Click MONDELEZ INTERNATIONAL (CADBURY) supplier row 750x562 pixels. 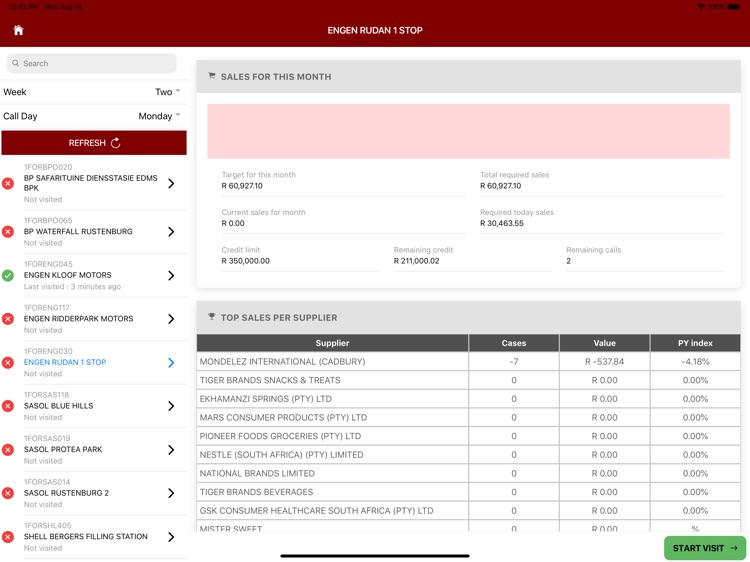point(468,362)
